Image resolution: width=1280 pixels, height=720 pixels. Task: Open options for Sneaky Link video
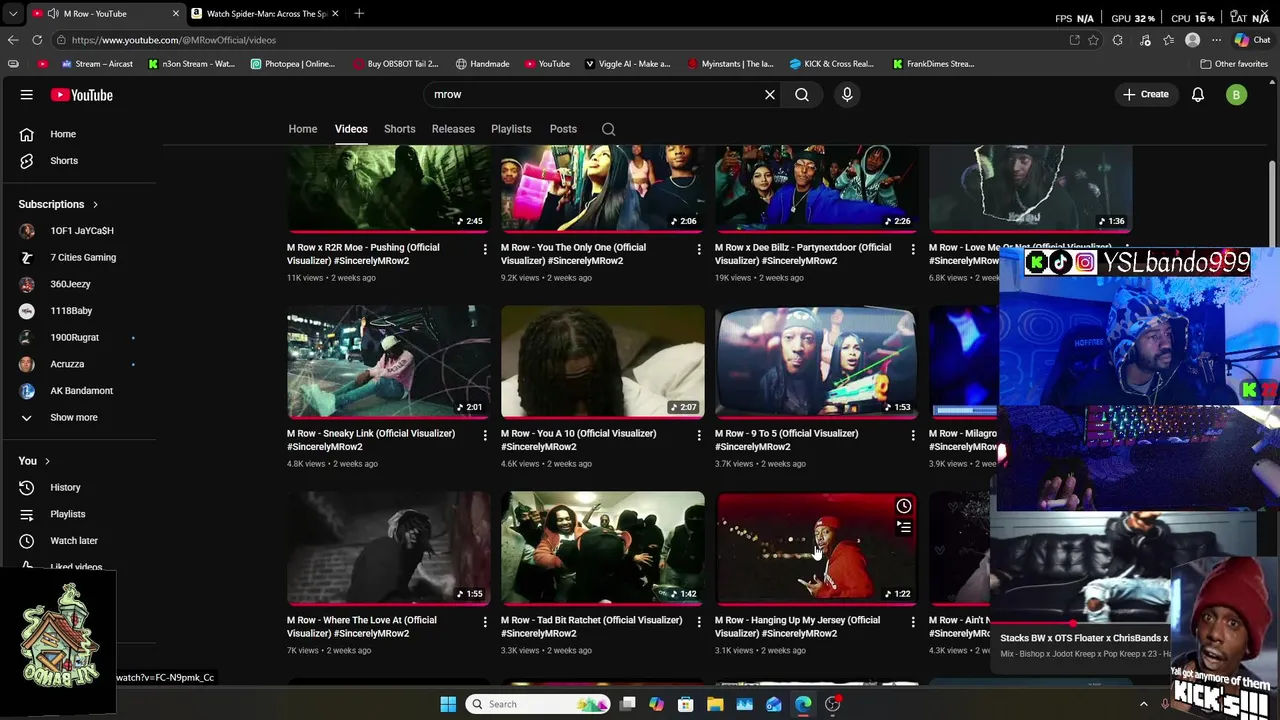485,435
